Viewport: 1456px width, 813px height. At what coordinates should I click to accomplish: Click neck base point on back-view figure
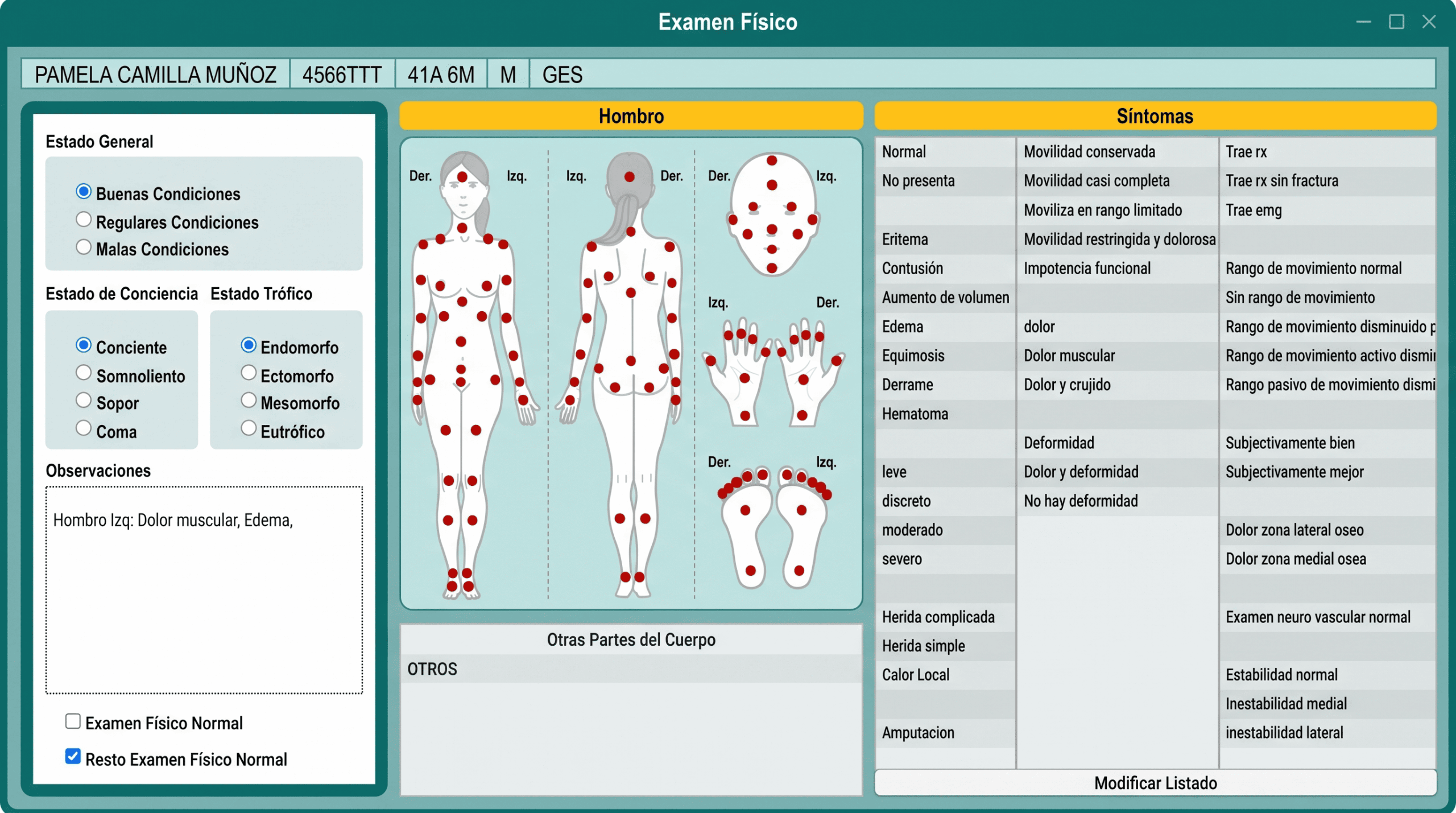631,232
